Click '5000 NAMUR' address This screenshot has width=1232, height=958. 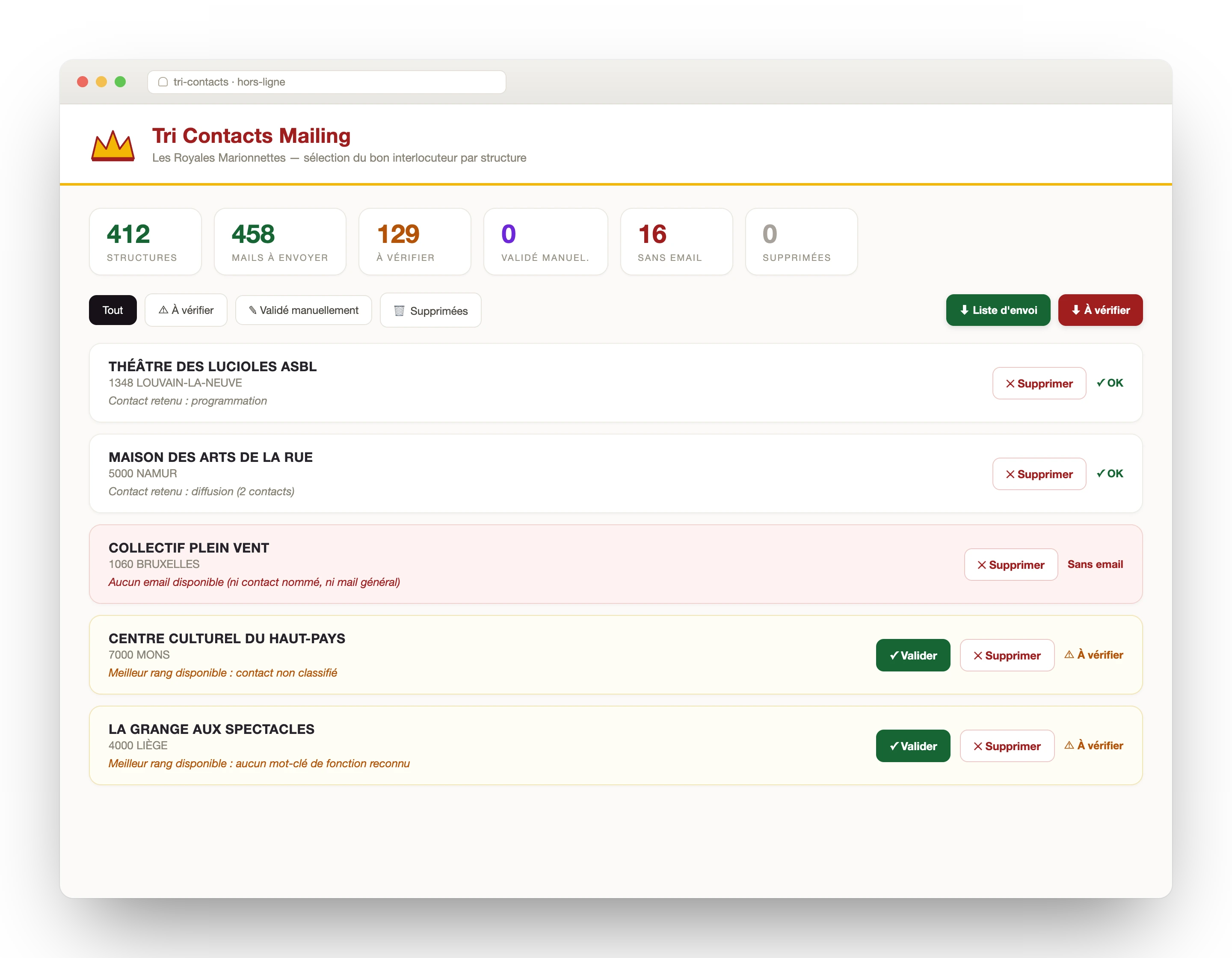click(x=143, y=474)
